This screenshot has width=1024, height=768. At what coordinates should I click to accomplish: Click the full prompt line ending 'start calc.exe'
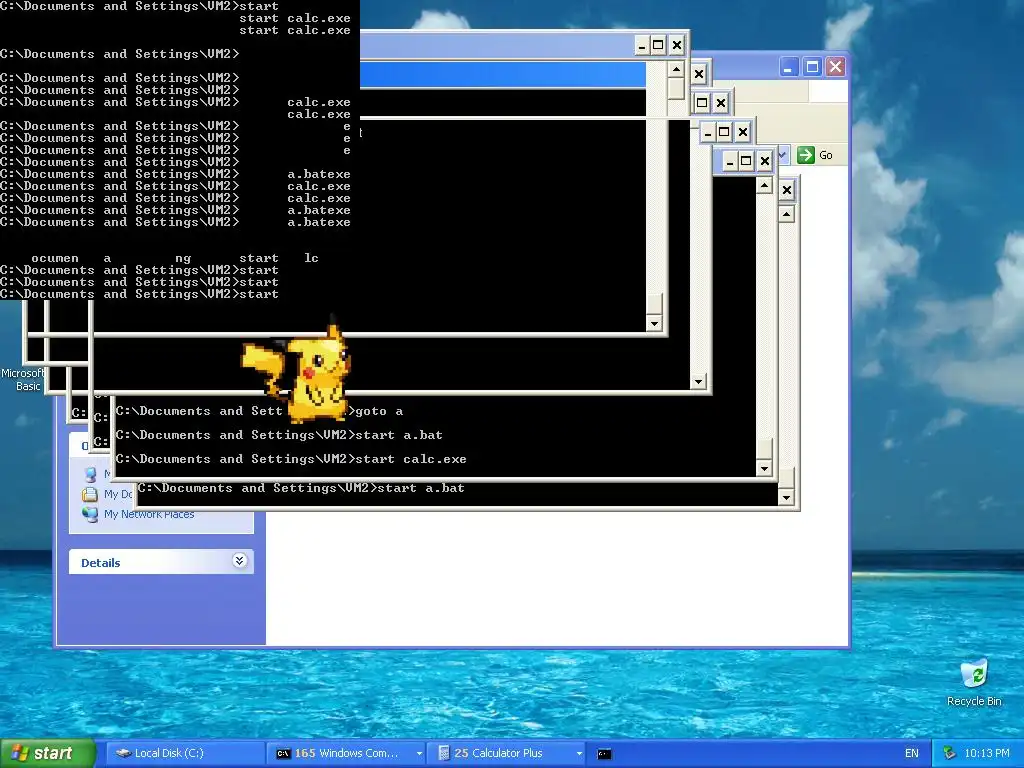pyautogui.click(x=291, y=459)
